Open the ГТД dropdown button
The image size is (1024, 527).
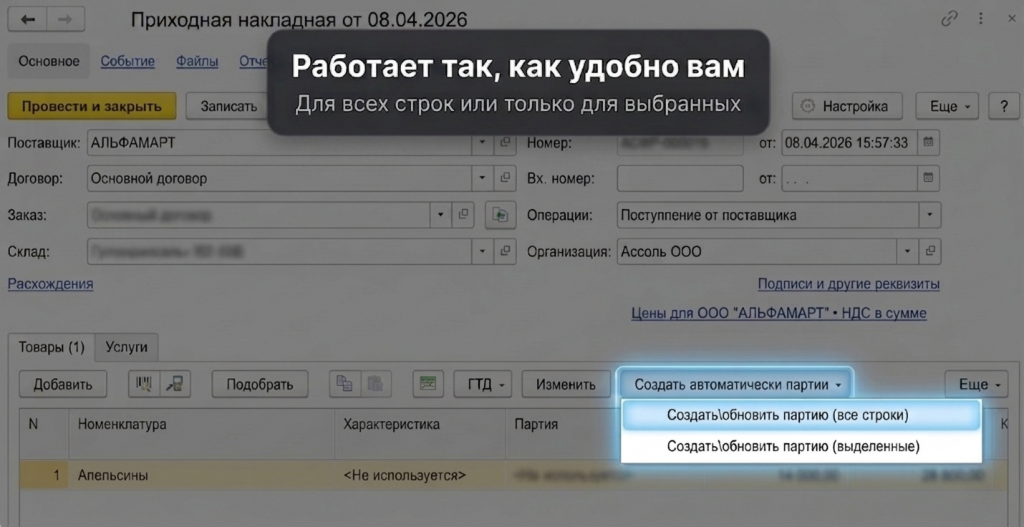click(x=483, y=384)
